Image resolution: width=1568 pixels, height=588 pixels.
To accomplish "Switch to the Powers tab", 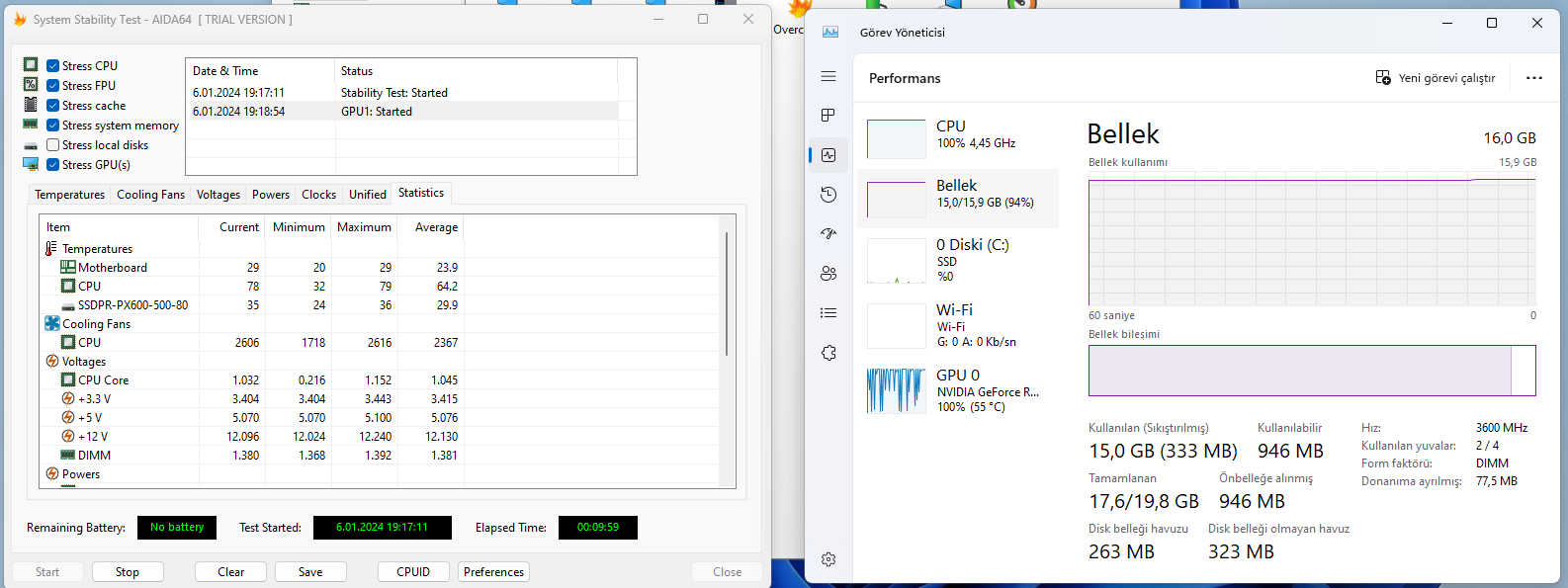I will [271, 195].
